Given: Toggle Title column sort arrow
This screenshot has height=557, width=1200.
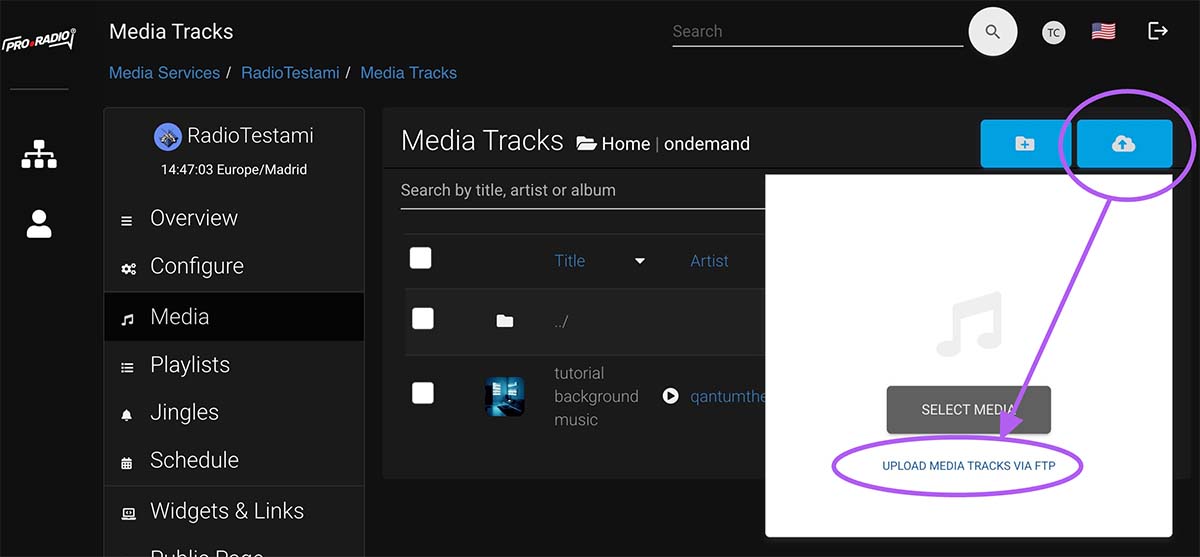Looking at the screenshot, I should pos(640,261).
